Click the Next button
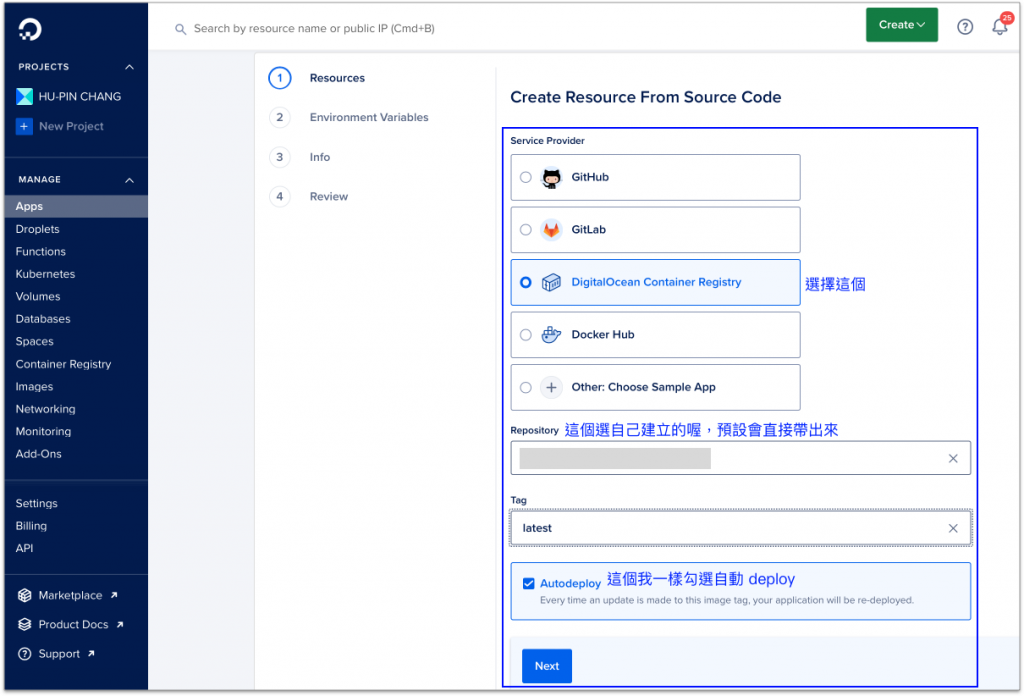Viewport: 1024px width, 696px height. (x=547, y=666)
